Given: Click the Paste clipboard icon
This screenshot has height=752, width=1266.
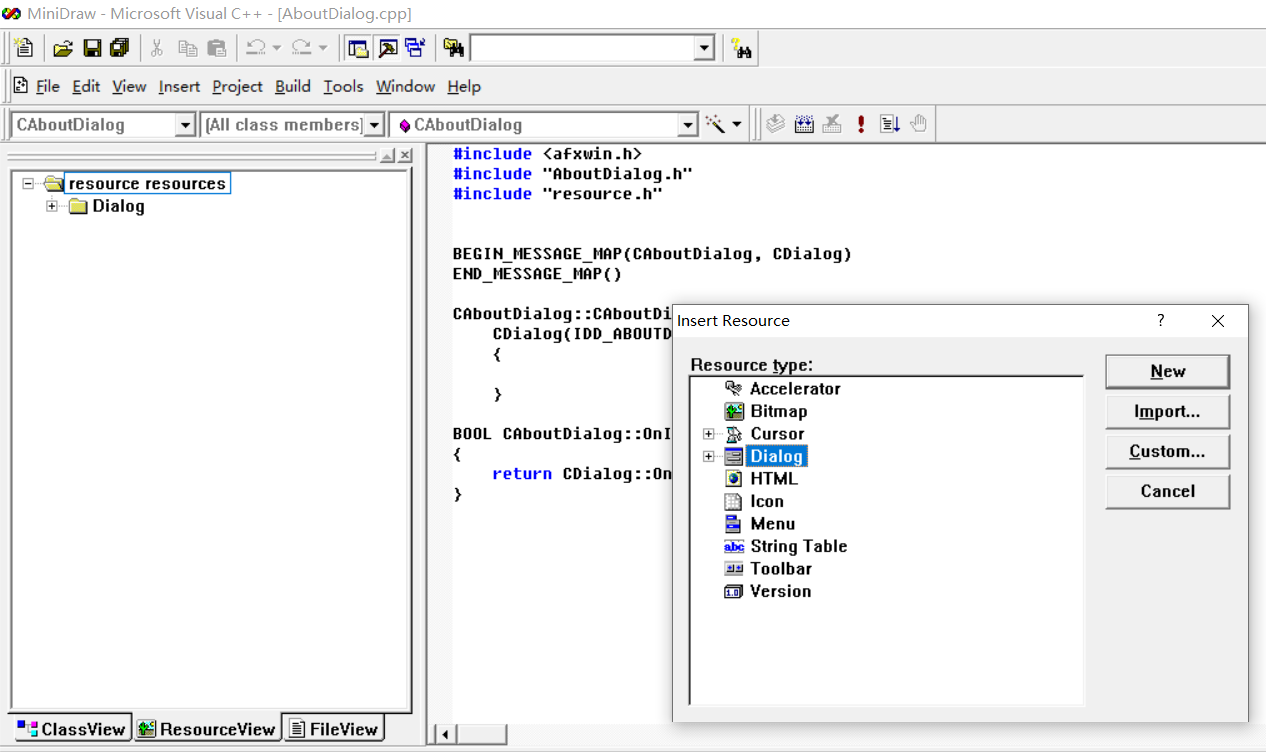Looking at the screenshot, I should (217, 48).
